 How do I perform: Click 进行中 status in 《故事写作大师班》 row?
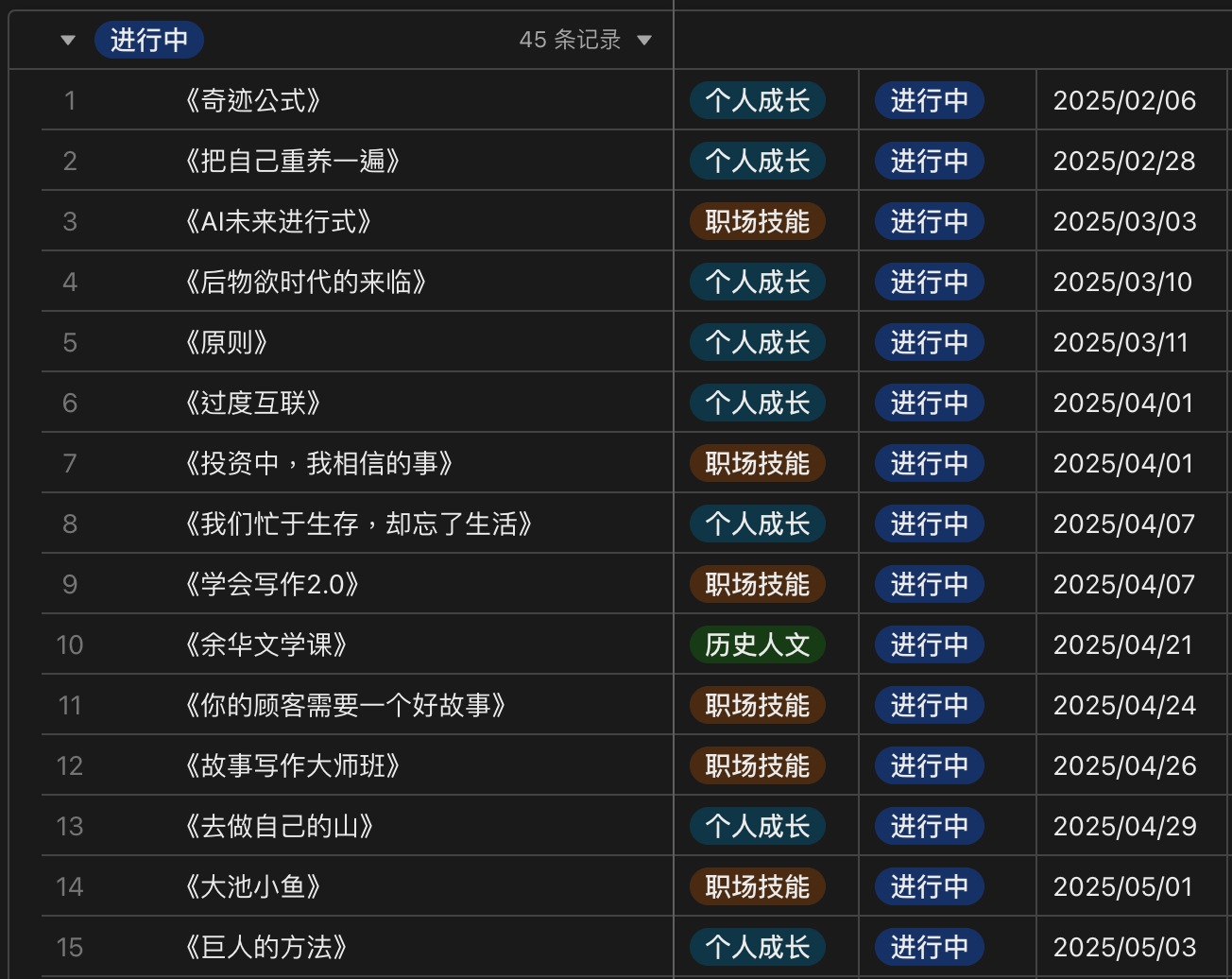(930, 765)
